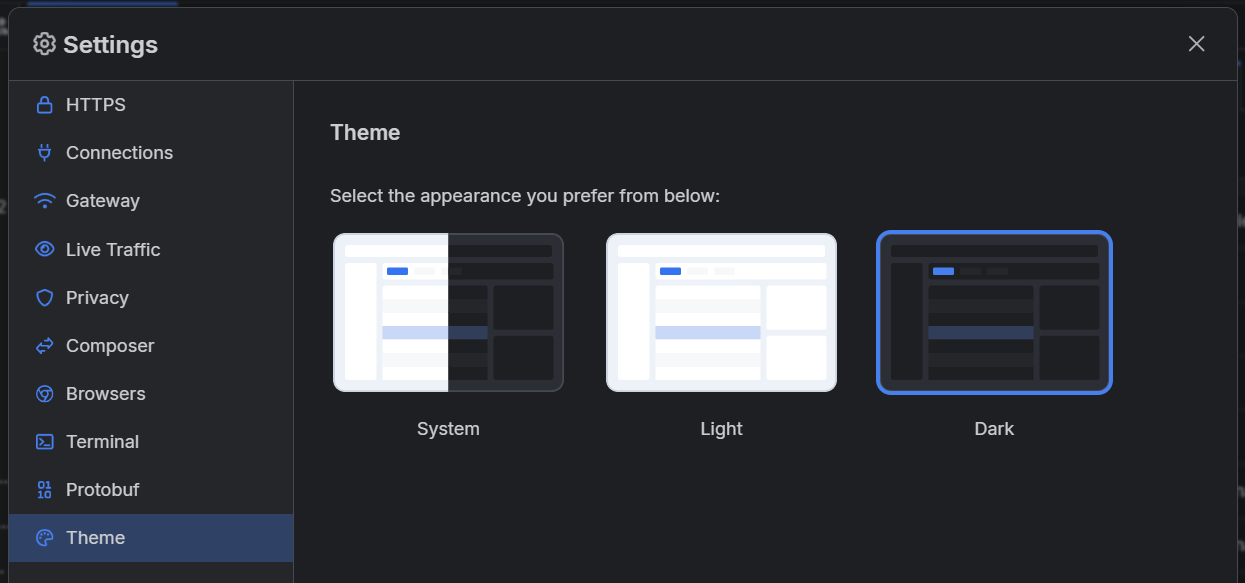
Task: Click the HTTPS lock icon
Action: 44,105
